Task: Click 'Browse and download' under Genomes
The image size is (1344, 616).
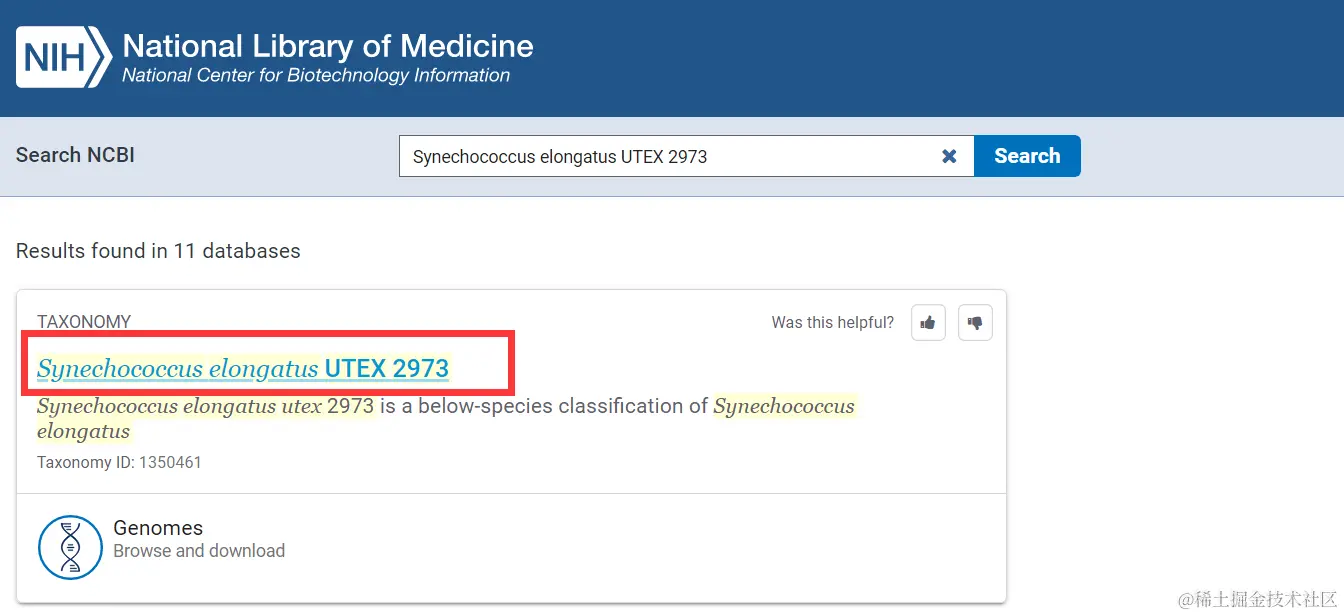Action: tap(199, 551)
